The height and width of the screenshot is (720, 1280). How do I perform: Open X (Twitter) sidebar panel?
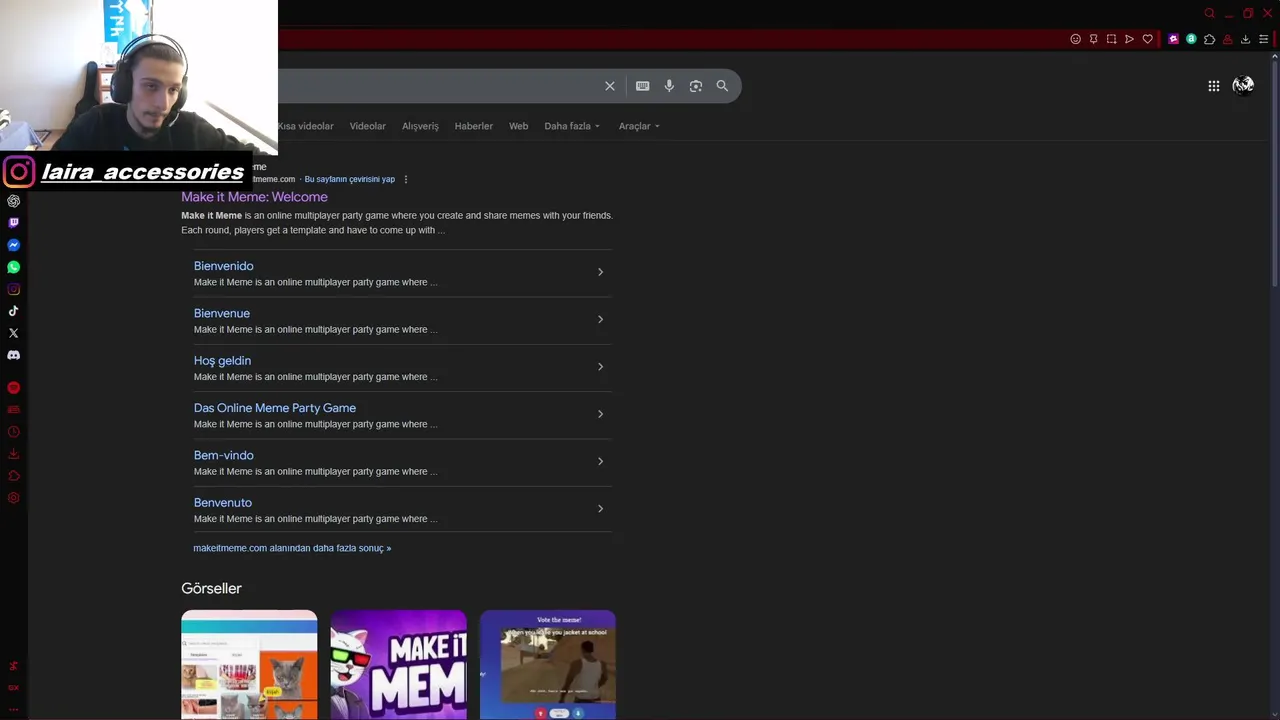[x=13, y=333]
